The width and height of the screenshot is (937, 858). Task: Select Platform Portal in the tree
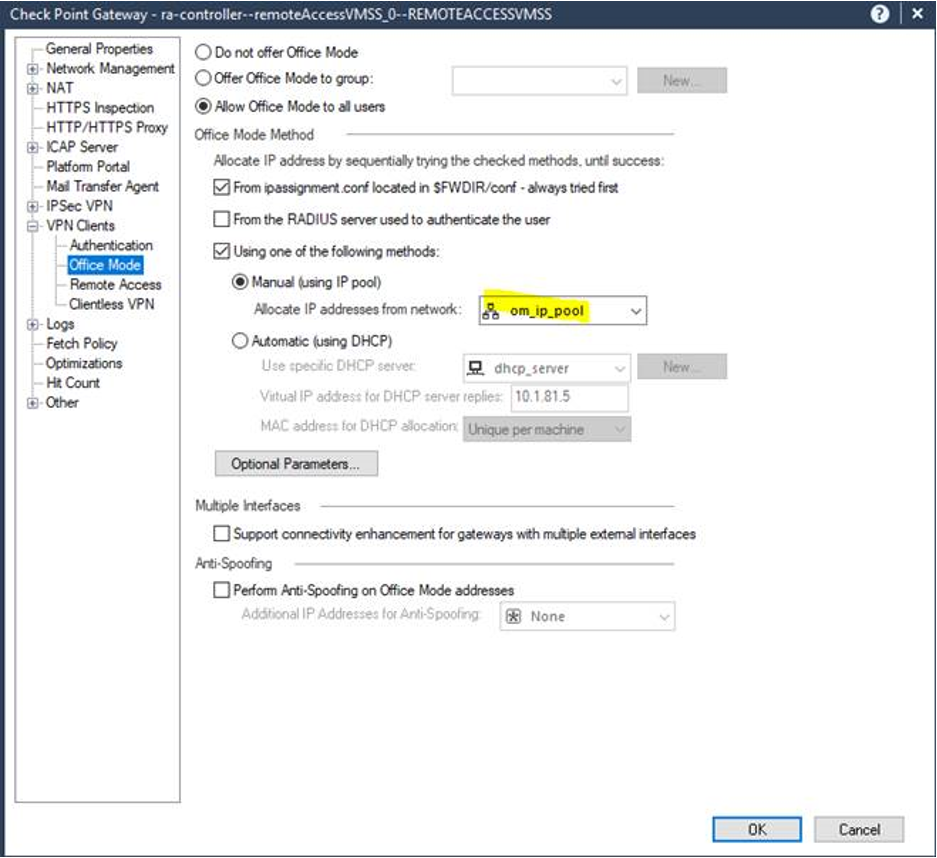(88, 167)
